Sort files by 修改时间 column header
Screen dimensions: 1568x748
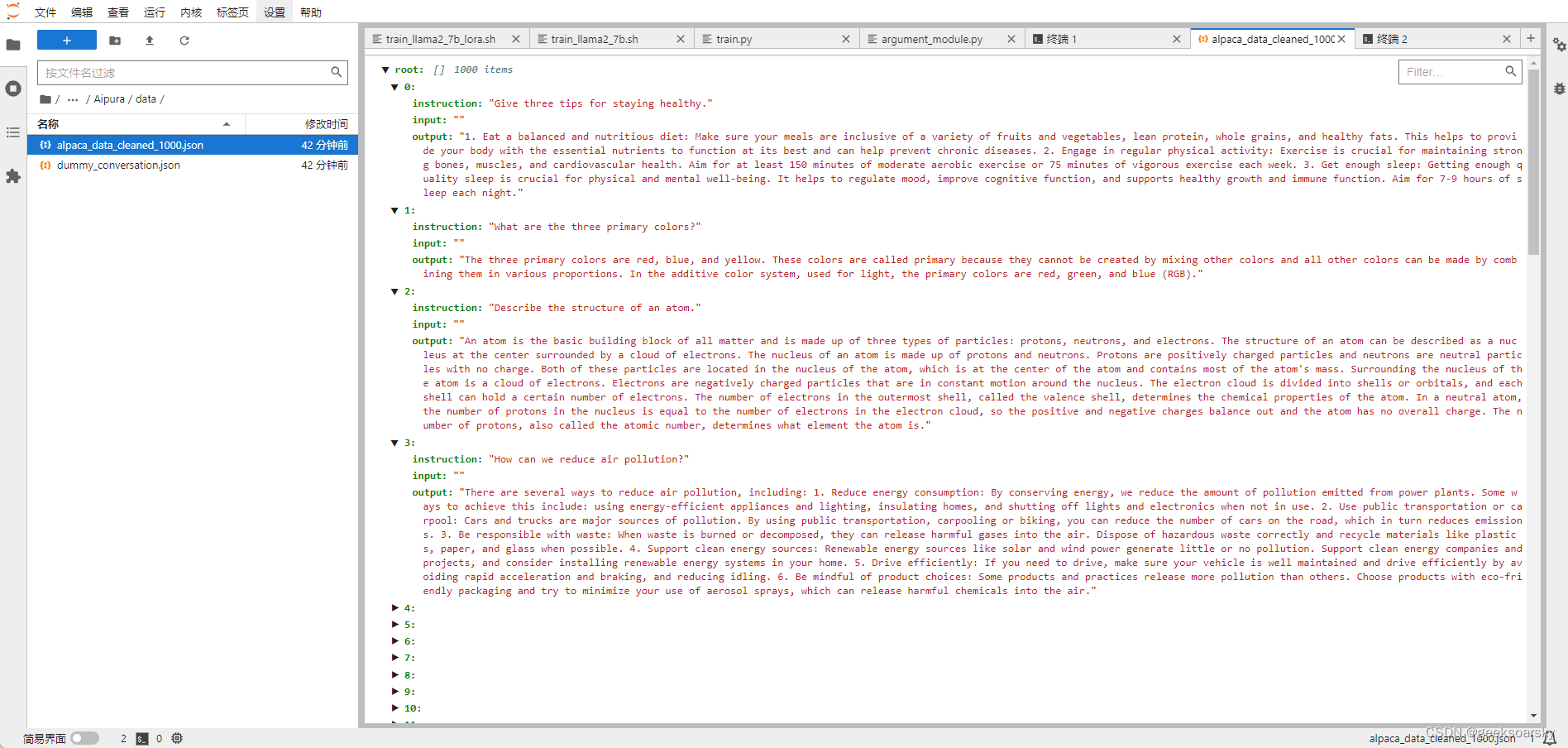coord(302,124)
